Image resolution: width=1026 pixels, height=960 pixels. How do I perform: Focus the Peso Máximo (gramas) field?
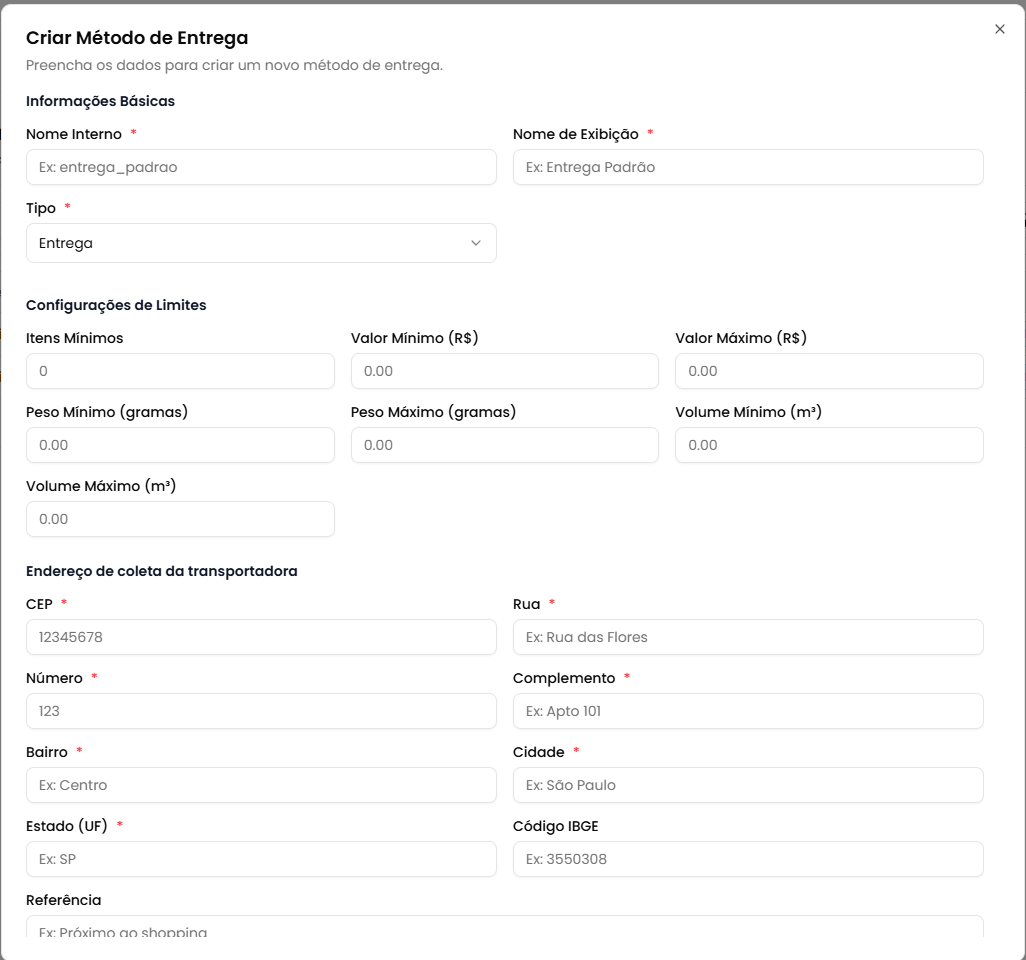(x=504, y=445)
